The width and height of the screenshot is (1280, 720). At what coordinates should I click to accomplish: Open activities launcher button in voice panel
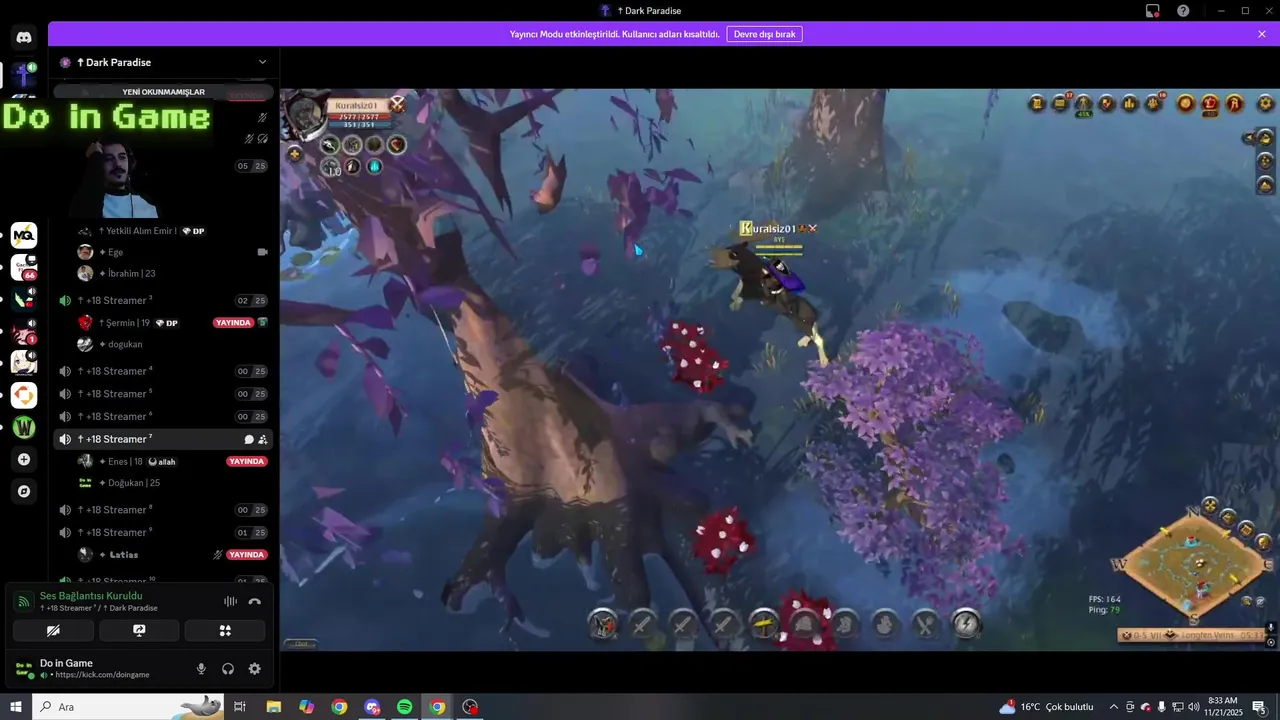tap(225, 630)
